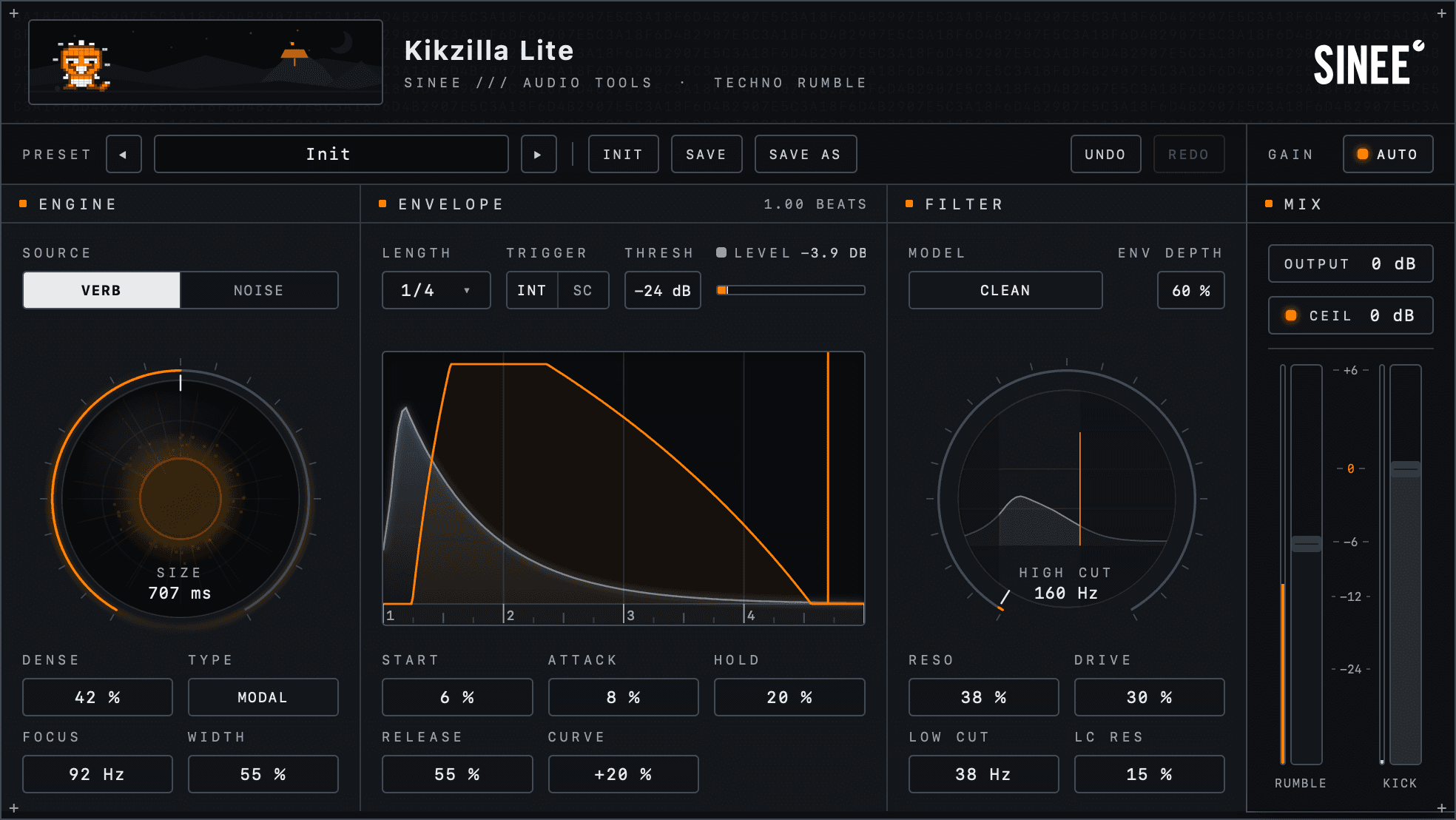Open the 1/4 length dropdown
1456x820 pixels.
pyautogui.click(x=436, y=290)
